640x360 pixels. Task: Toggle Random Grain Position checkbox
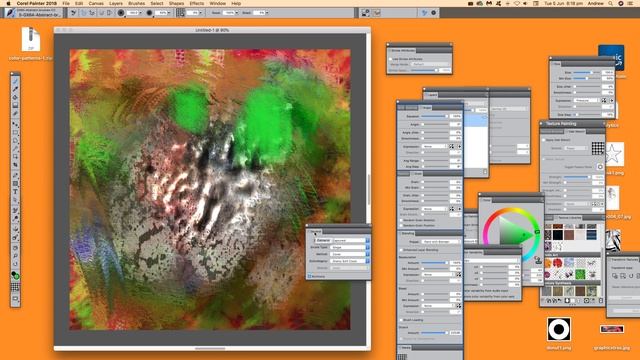coord(401,225)
